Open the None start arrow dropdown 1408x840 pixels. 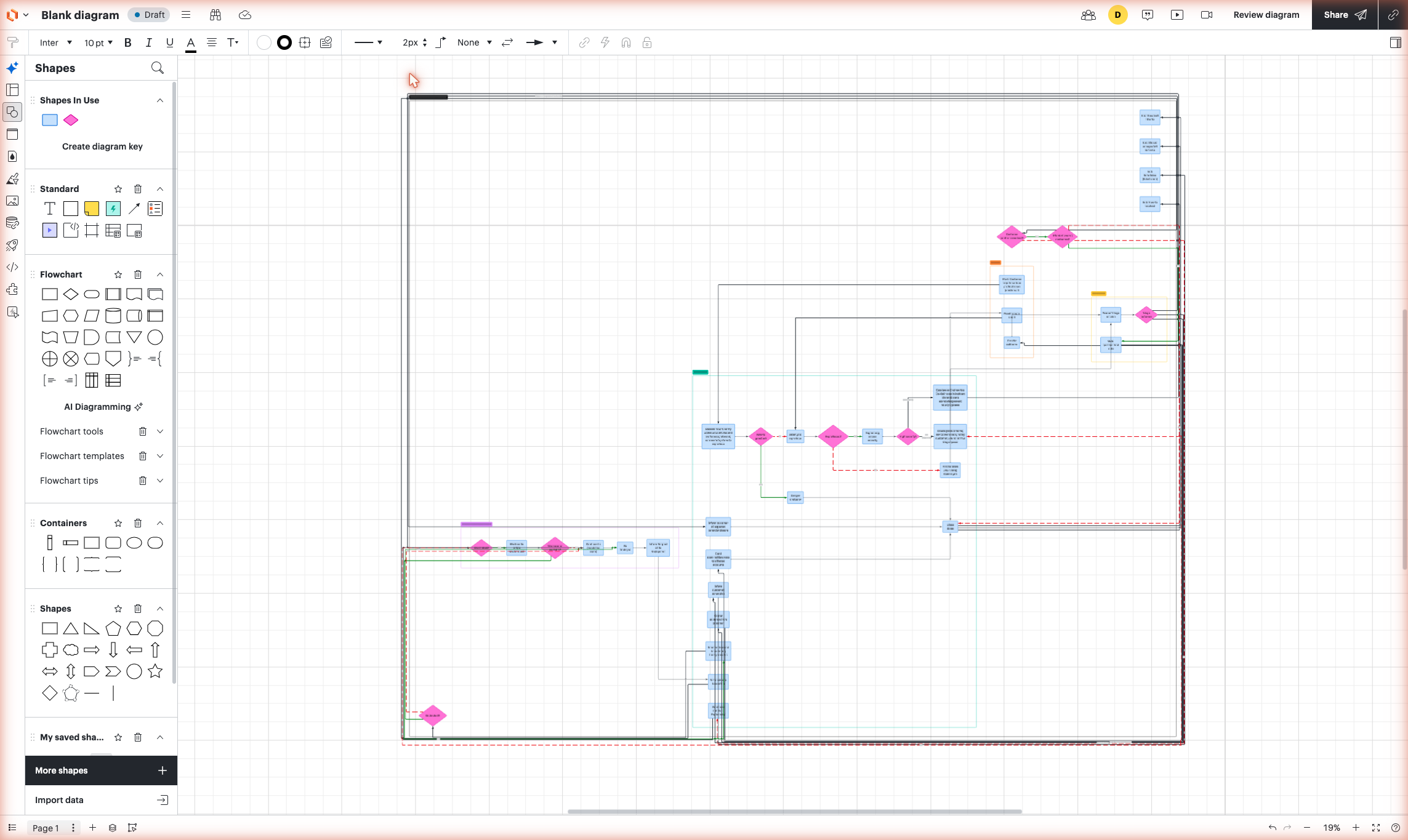[x=474, y=42]
